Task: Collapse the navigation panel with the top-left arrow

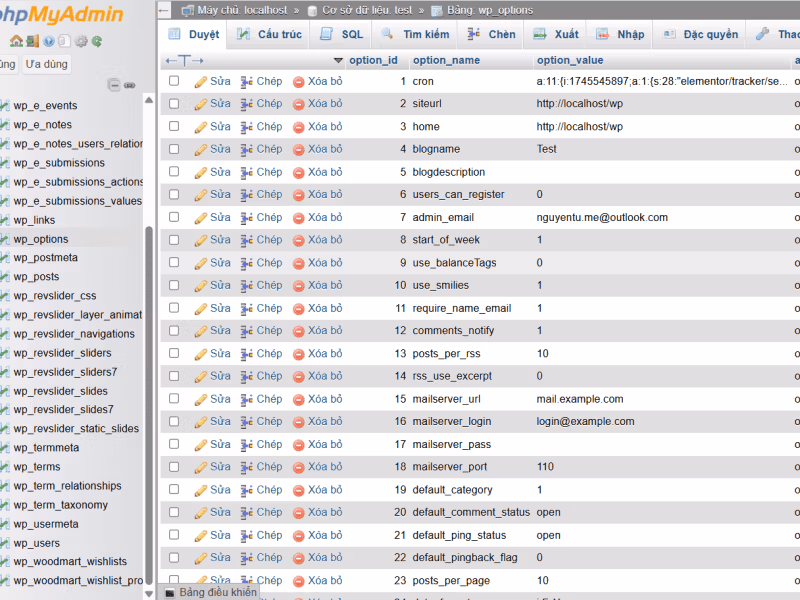Action: pos(164,10)
